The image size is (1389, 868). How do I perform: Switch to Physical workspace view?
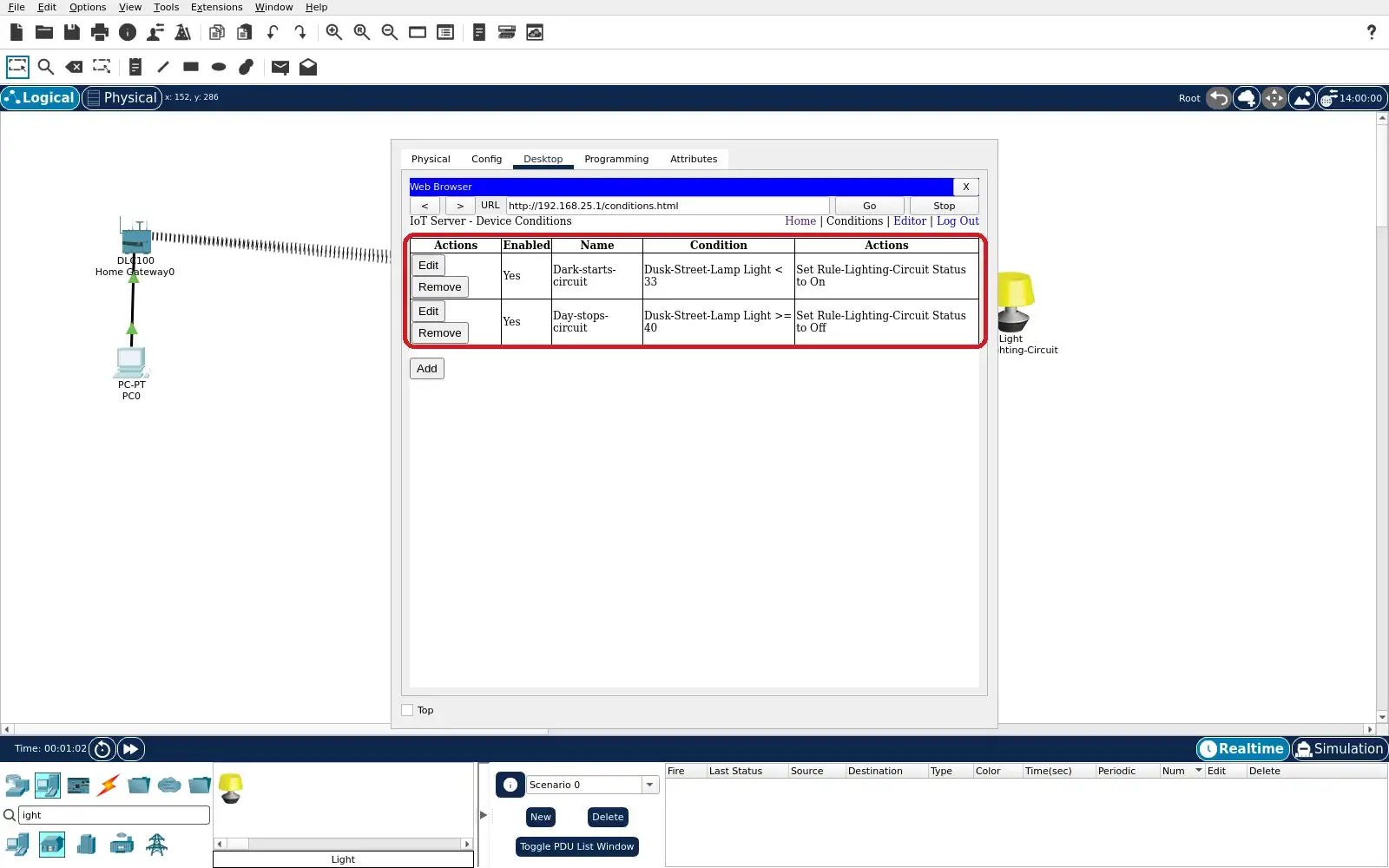122,98
